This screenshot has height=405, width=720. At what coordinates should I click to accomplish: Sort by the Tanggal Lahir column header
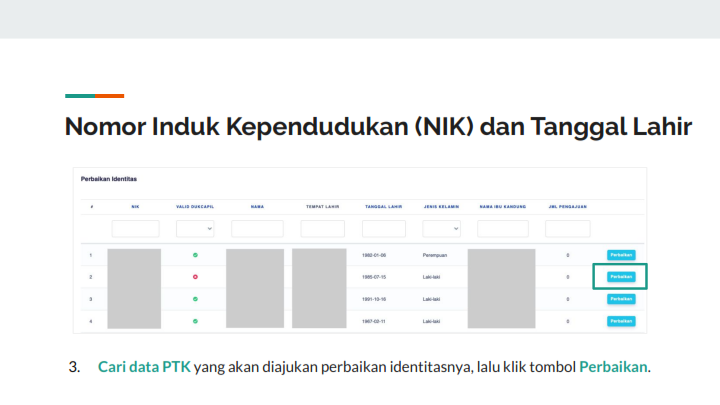click(x=383, y=207)
